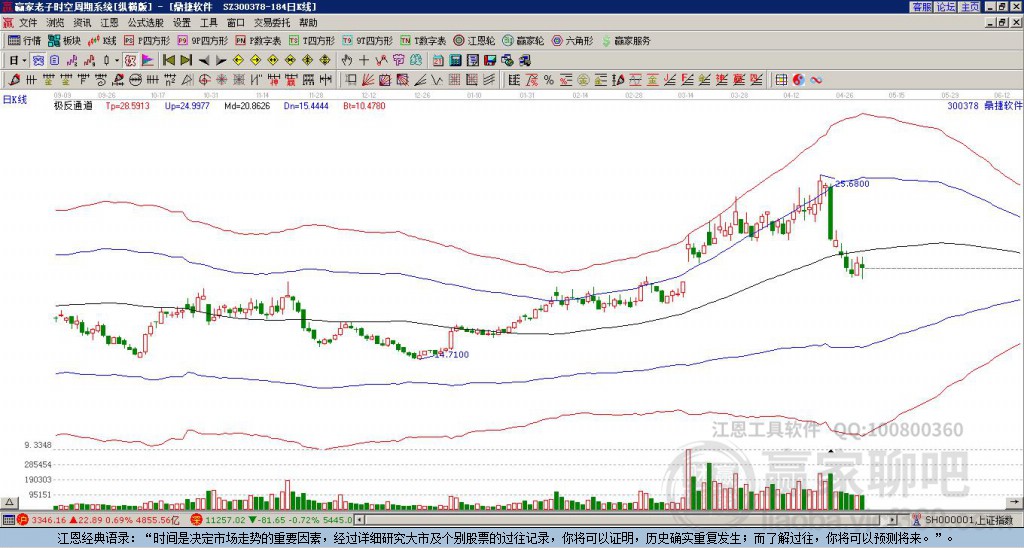The width and height of the screenshot is (1024, 548).
Task: Click the infinity loop icon
Action: [x=816, y=80]
